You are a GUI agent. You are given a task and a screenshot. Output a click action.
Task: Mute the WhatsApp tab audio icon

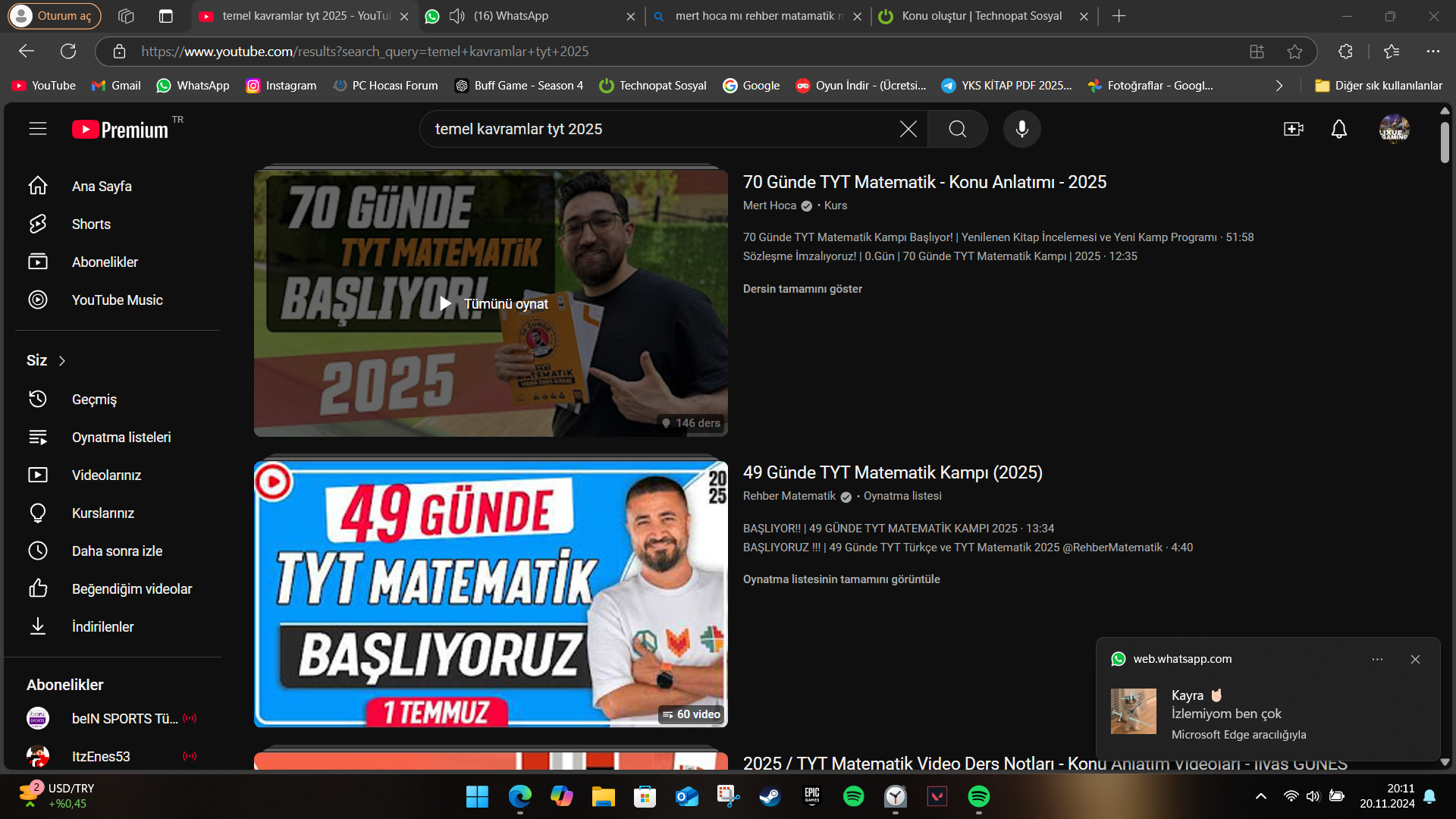[x=457, y=16]
